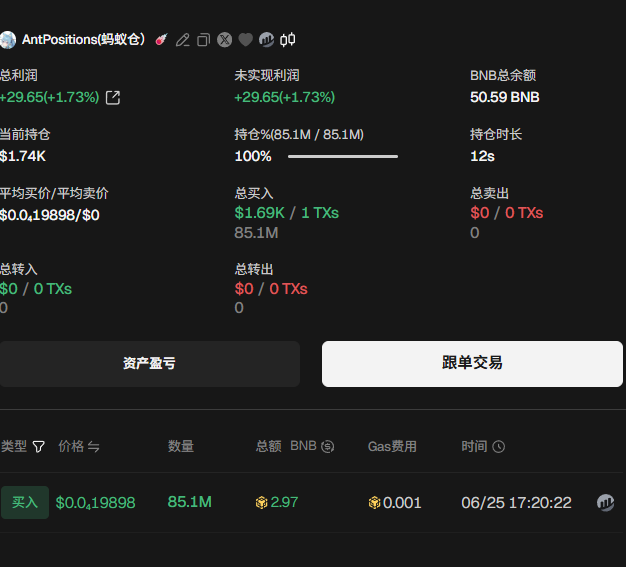Toggle time format clock icon
Viewport: 626px width, 567px height.
tap(499, 446)
